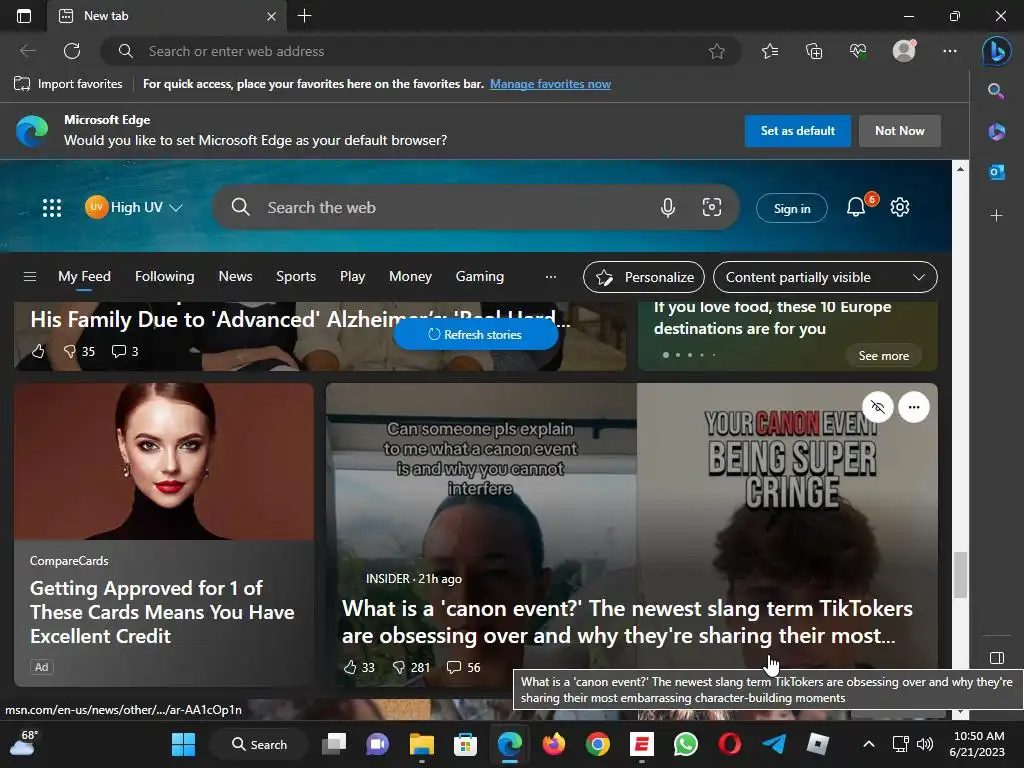
Task: Click the Search the web box
Action: 475,208
